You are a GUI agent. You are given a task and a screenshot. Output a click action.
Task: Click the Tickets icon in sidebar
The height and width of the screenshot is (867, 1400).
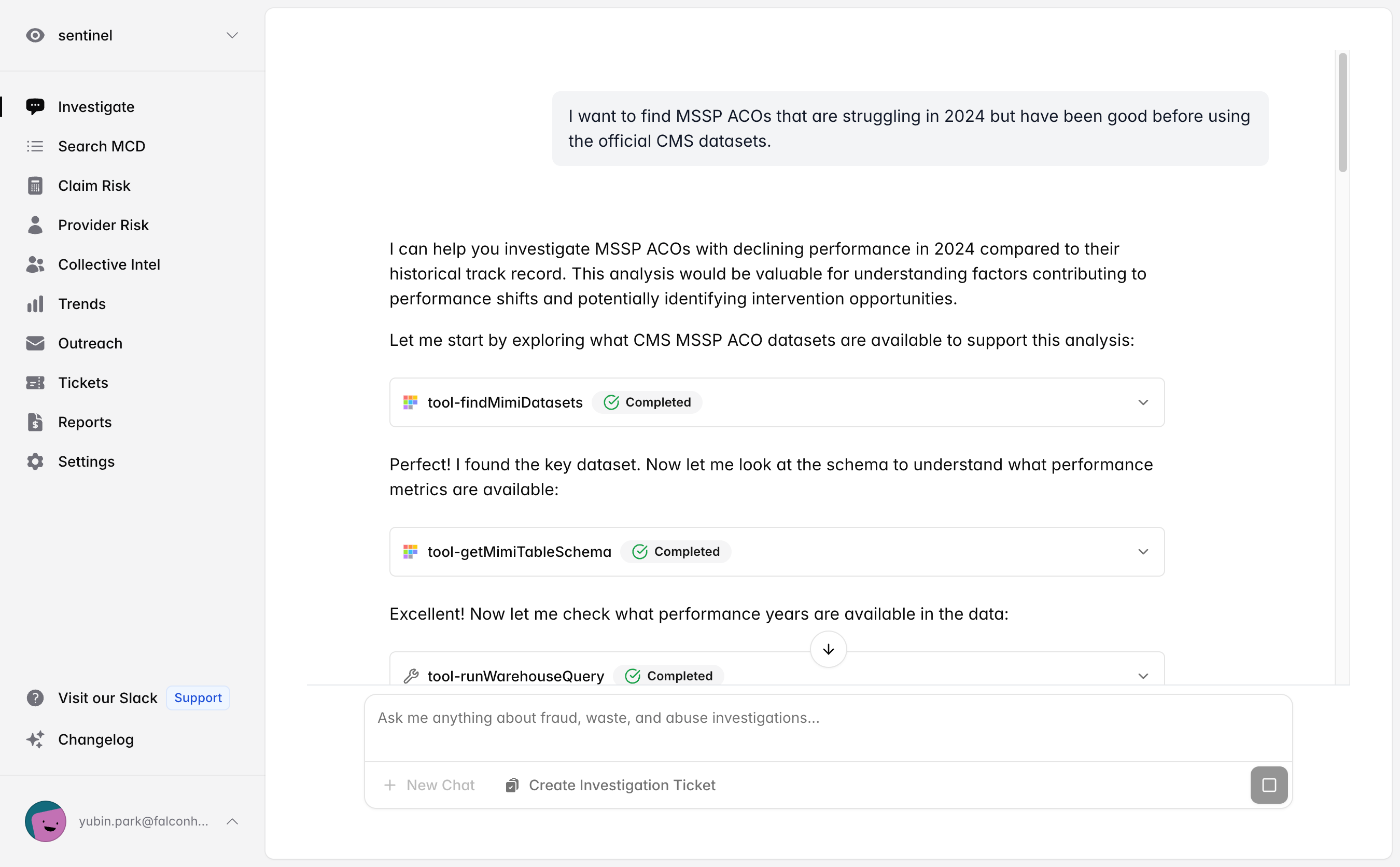(35, 383)
